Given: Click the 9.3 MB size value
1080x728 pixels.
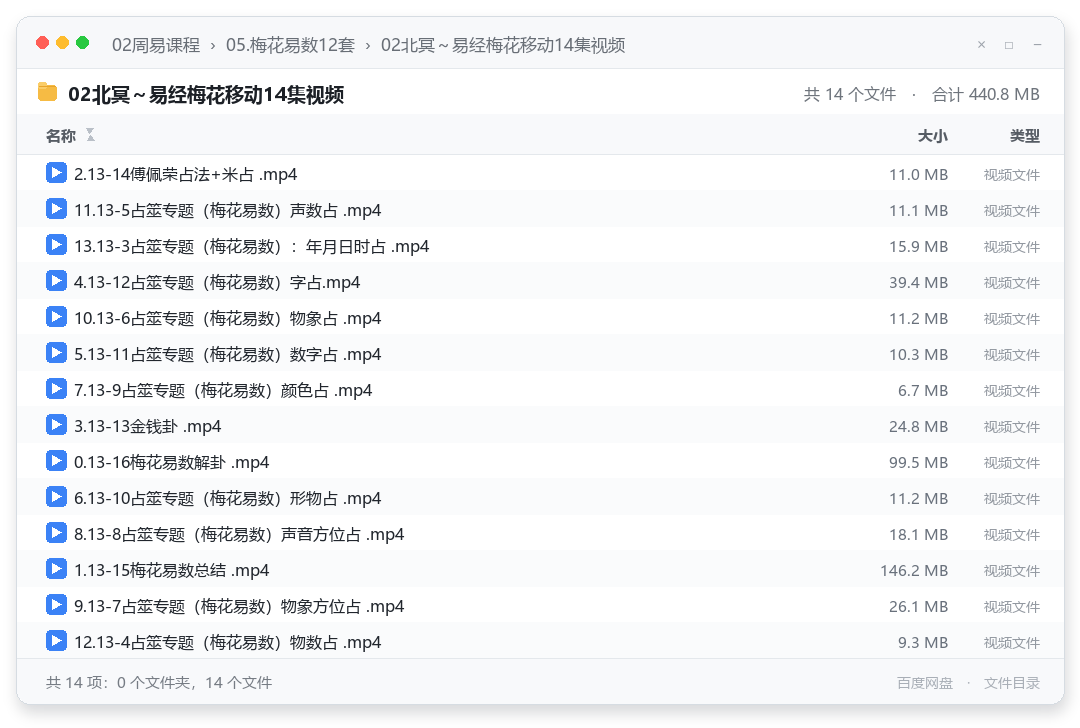Looking at the screenshot, I should [923, 642].
